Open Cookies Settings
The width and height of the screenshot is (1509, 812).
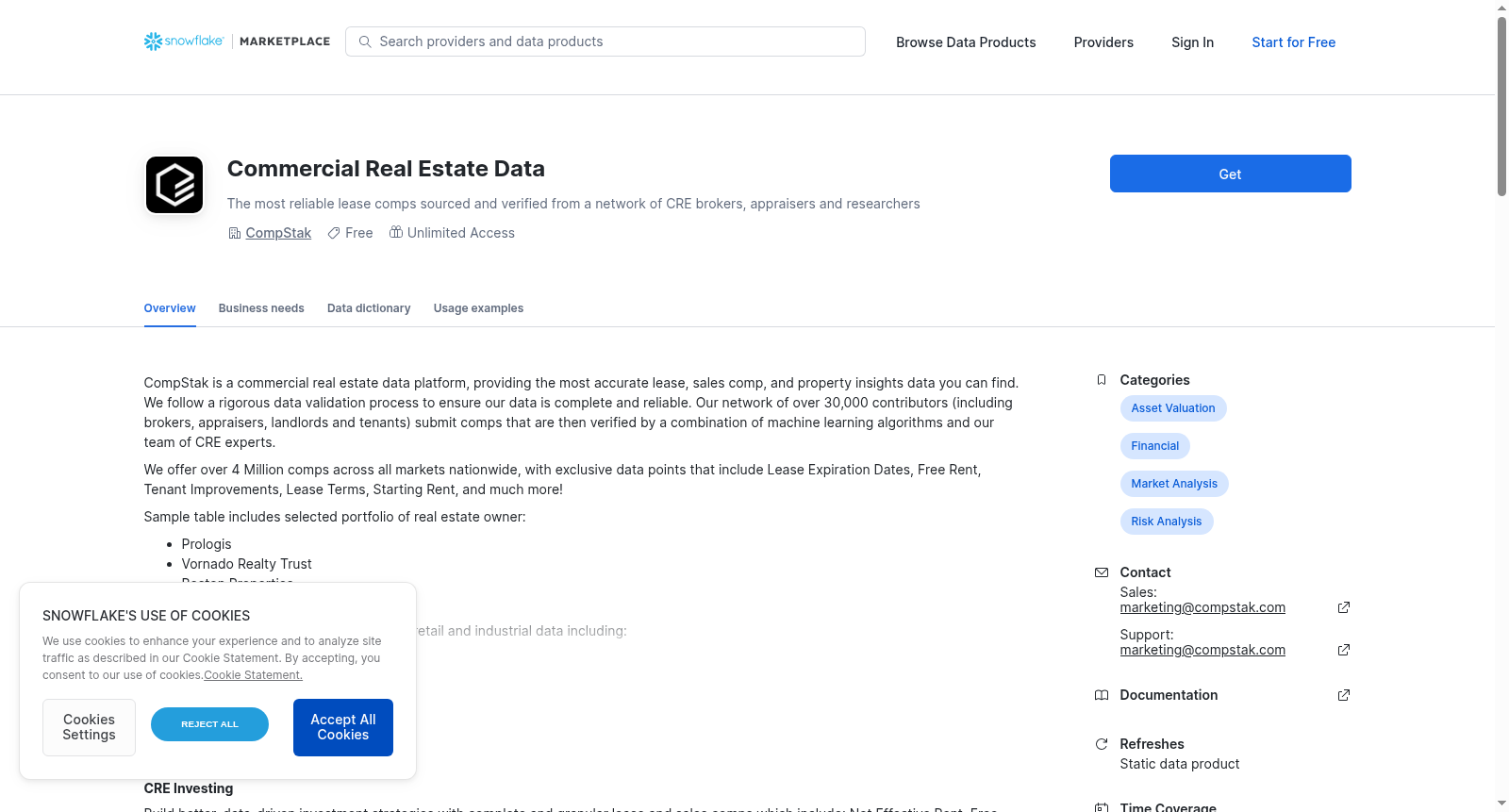[89, 727]
